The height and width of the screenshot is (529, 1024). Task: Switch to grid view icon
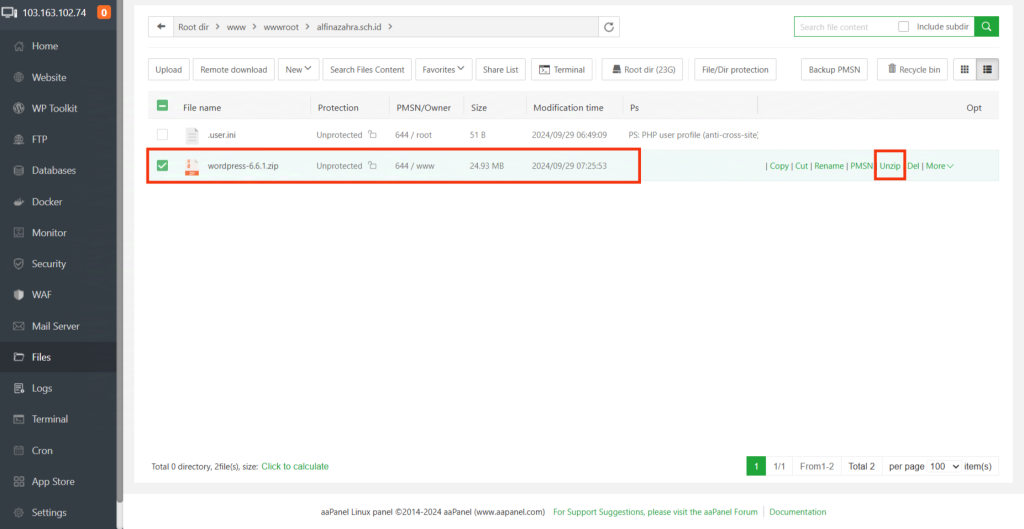(x=964, y=69)
